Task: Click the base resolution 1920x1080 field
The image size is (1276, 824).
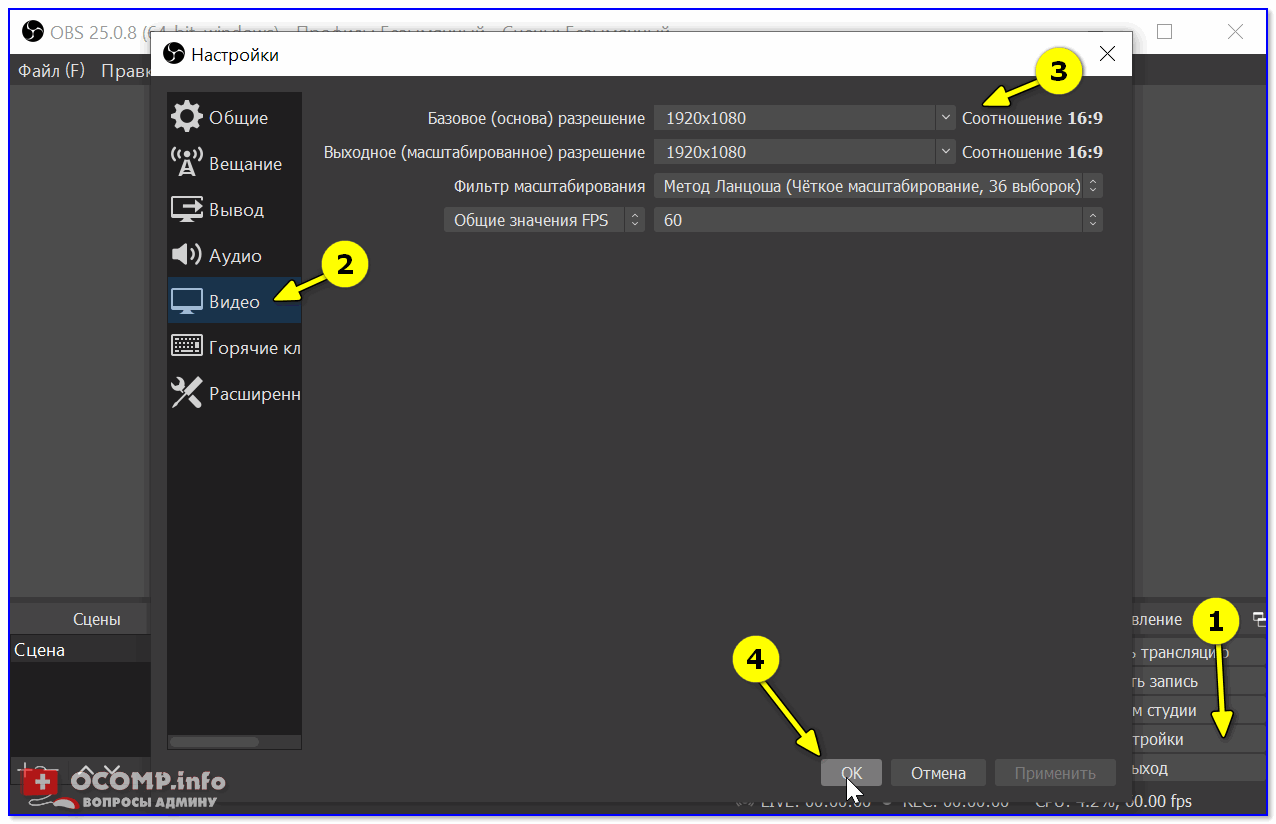Action: point(794,118)
